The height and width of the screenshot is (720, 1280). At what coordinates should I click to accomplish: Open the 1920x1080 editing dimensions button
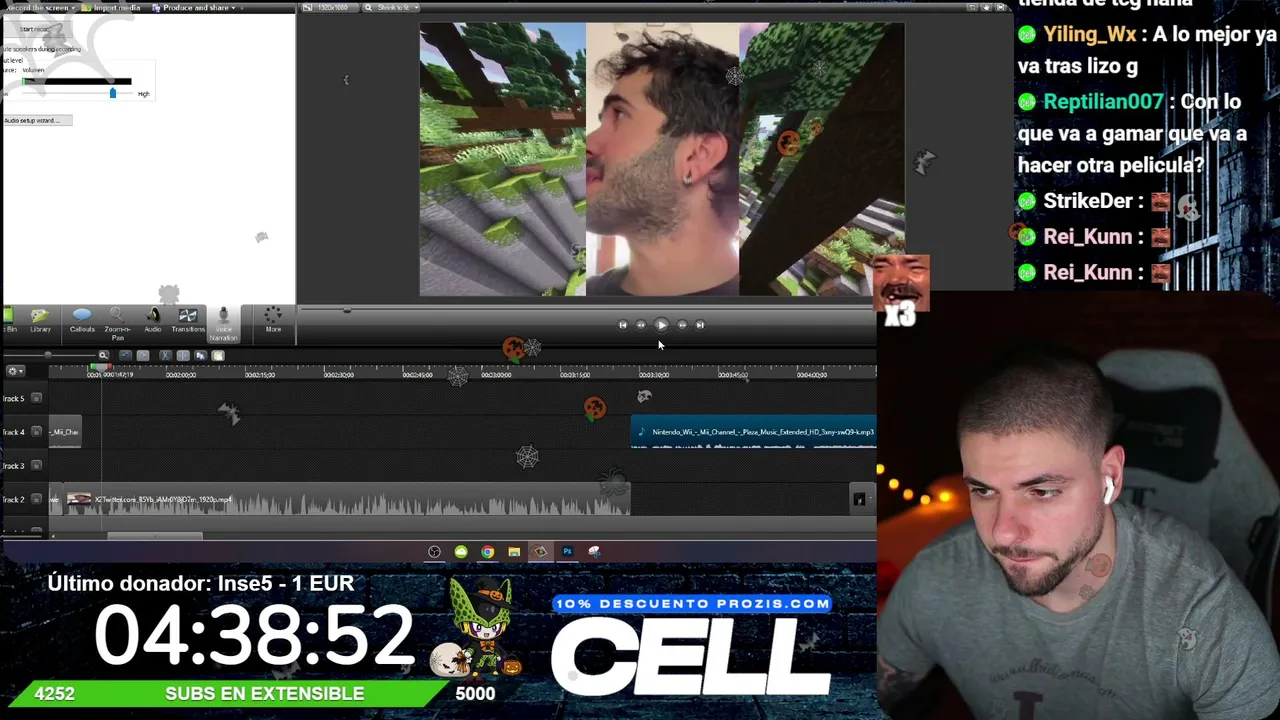(x=332, y=8)
